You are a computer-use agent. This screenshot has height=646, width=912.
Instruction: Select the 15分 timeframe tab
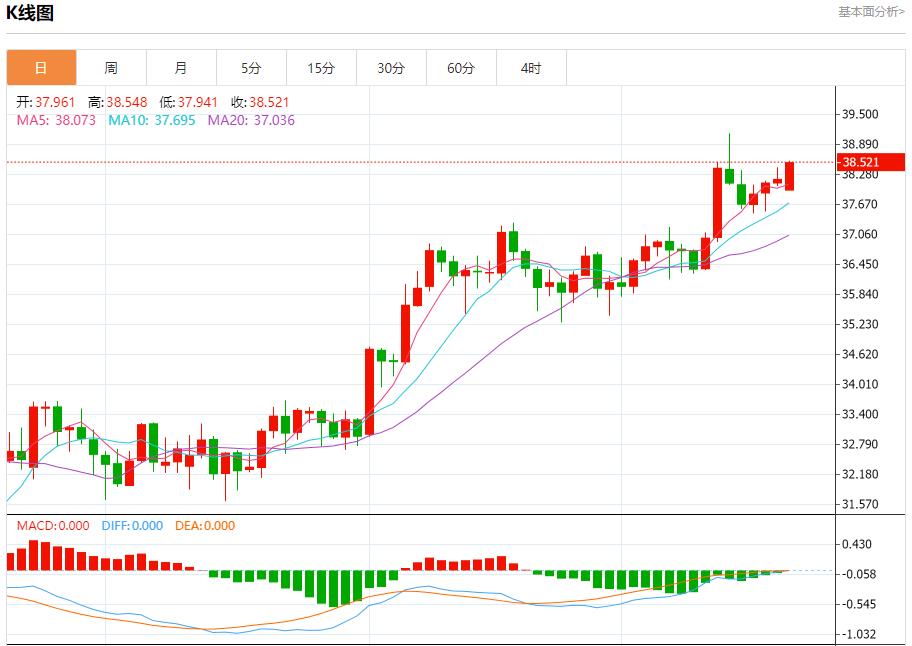point(321,68)
